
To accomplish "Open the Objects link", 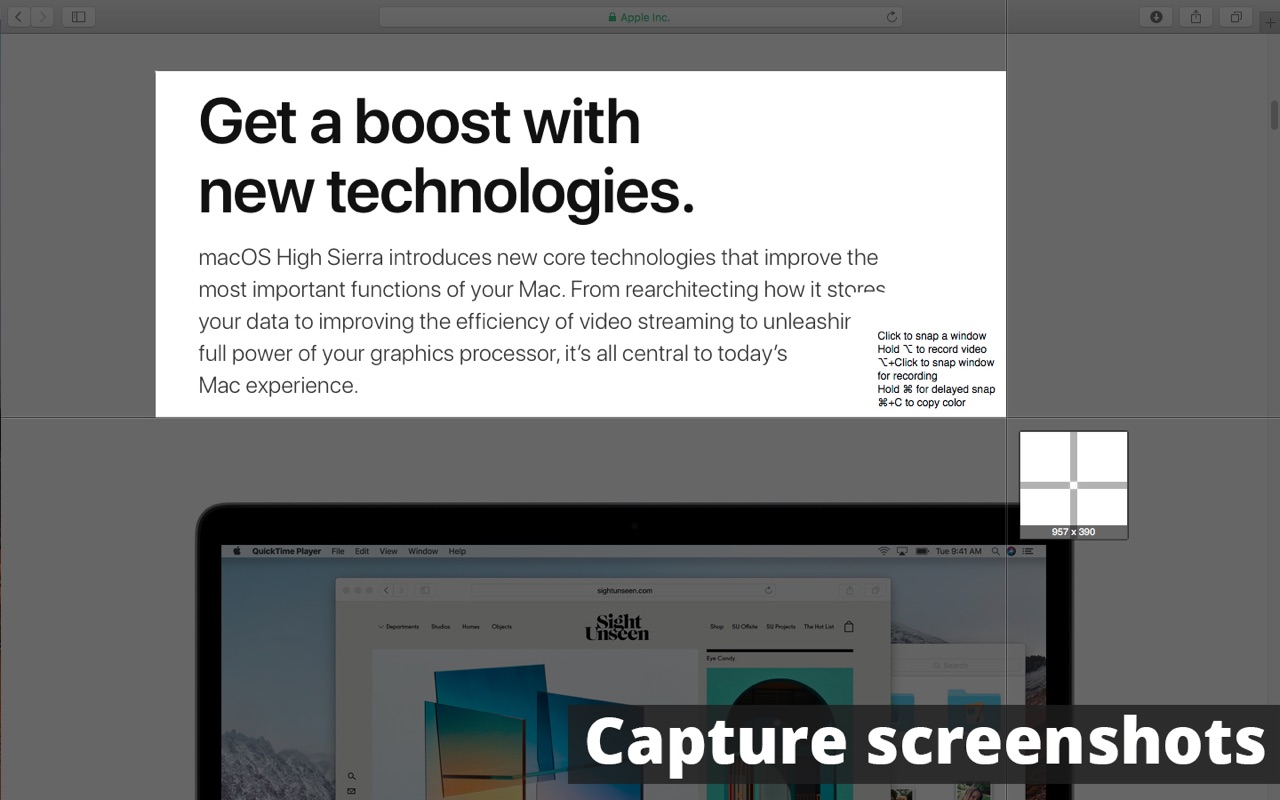I will point(501,627).
